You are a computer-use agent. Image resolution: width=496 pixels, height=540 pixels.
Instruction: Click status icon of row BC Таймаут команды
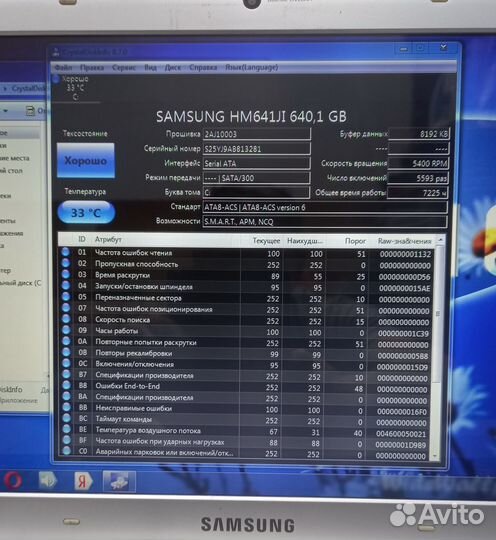(67, 418)
